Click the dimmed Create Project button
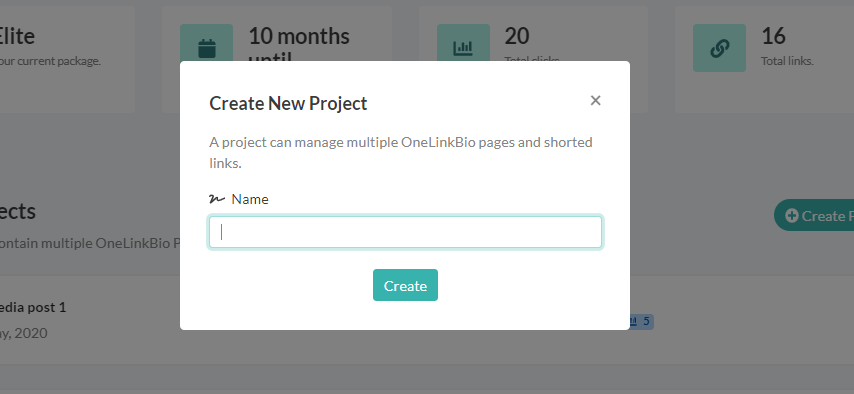The height and width of the screenshot is (394, 854). (814, 215)
